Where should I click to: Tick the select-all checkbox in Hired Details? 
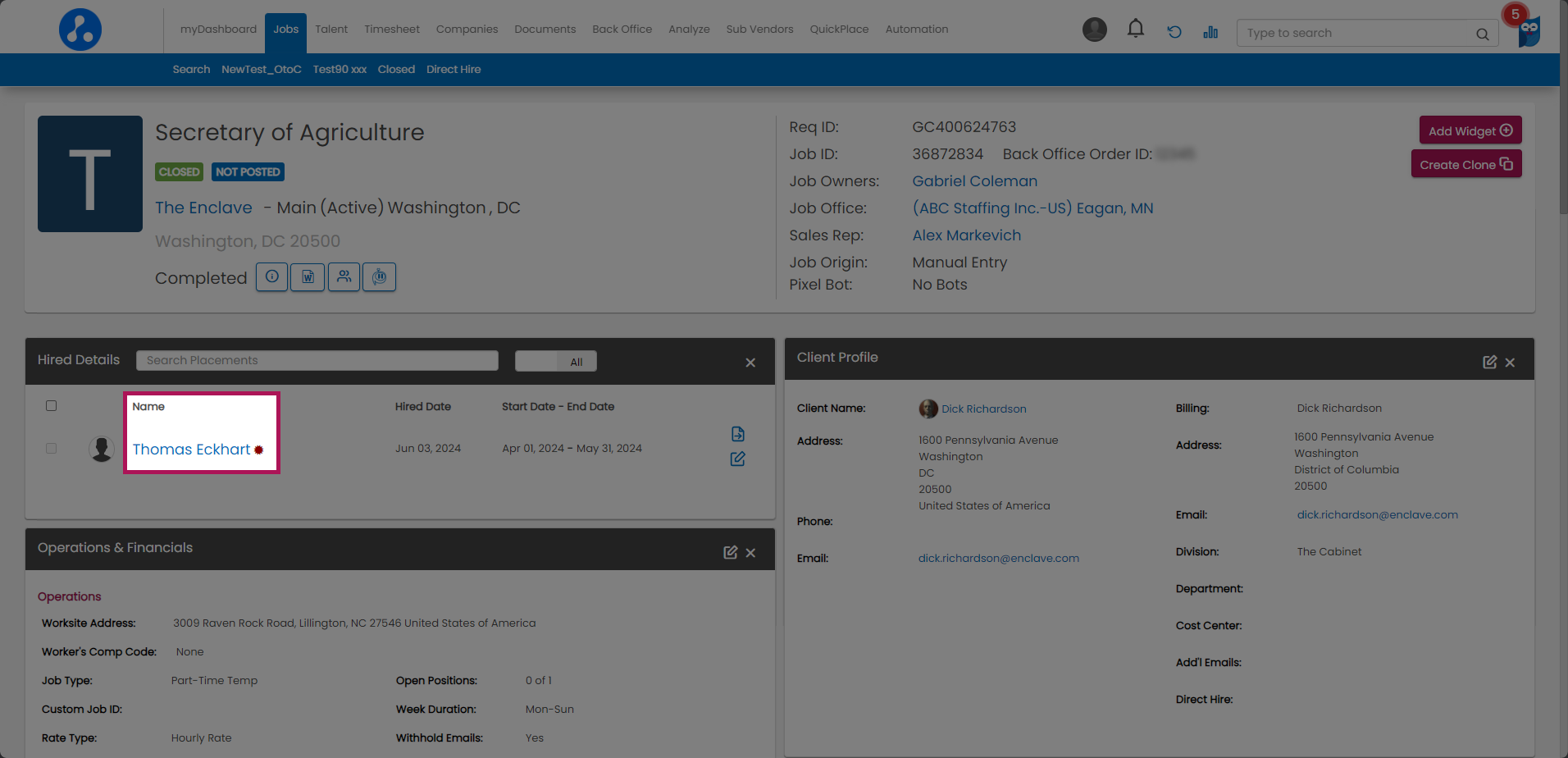(52, 406)
